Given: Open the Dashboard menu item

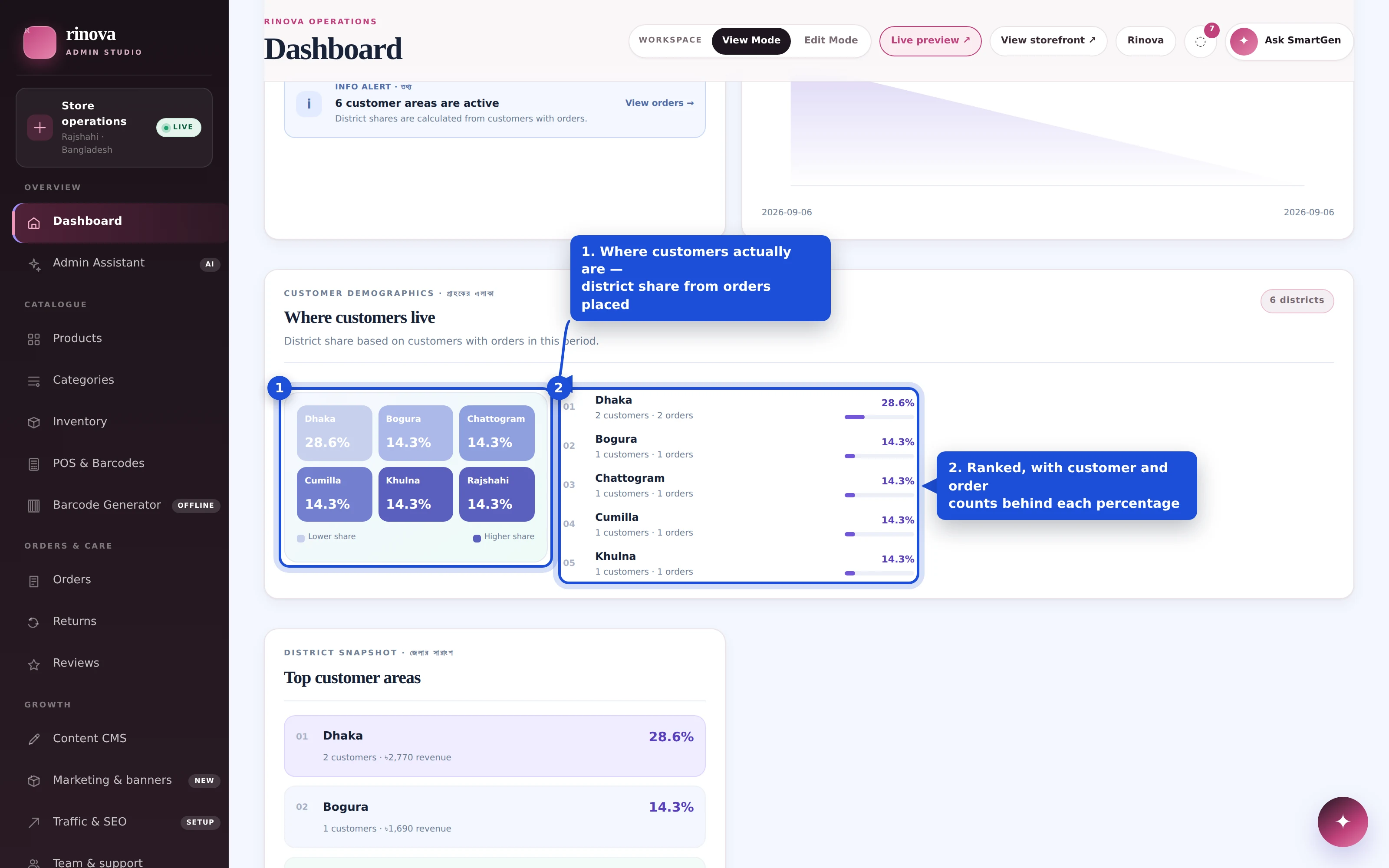Looking at the screenshot, I should point(121,223).
